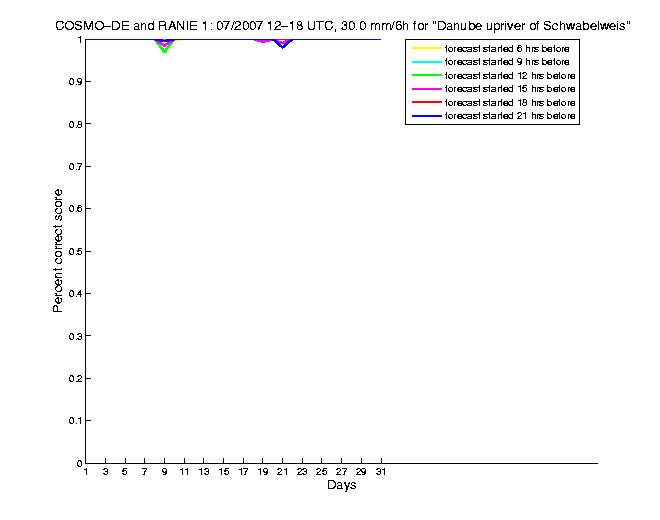Click the red legend line for 18 hrs forecast
The width and height of the screenshot is (660, 520).
425,102
